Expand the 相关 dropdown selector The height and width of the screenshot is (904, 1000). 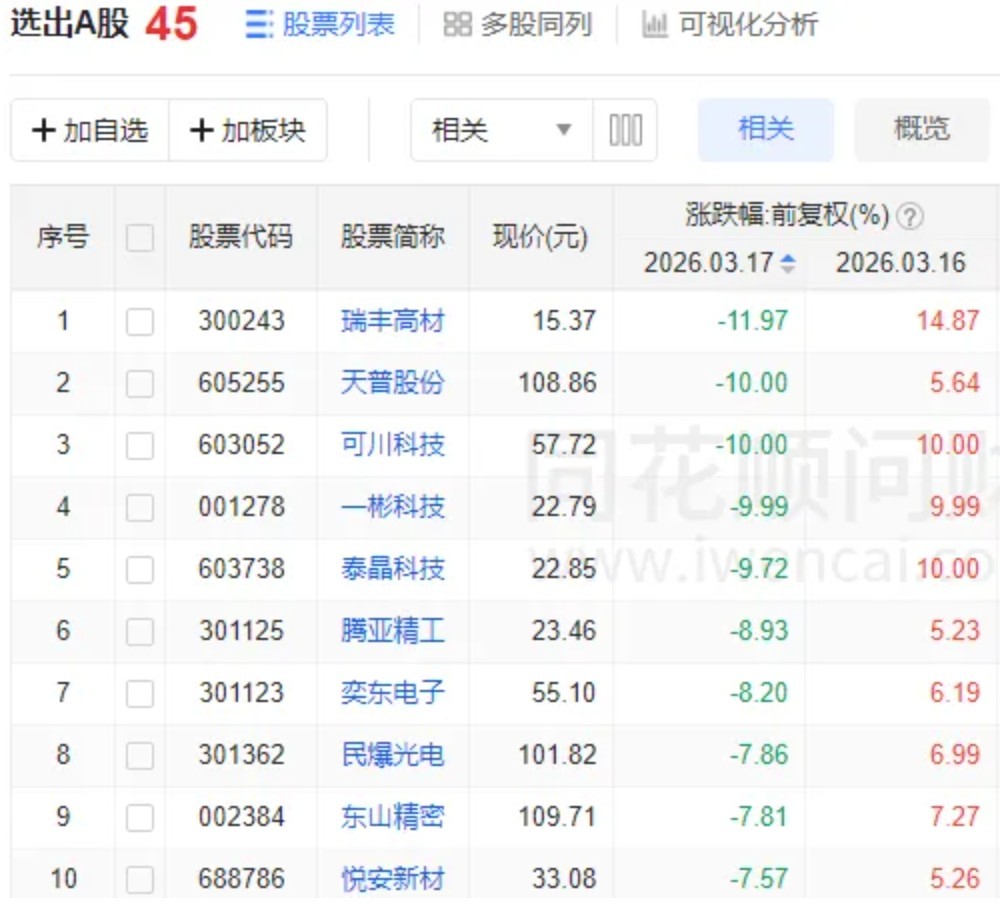pyautogui.click(x=502, y=130)
